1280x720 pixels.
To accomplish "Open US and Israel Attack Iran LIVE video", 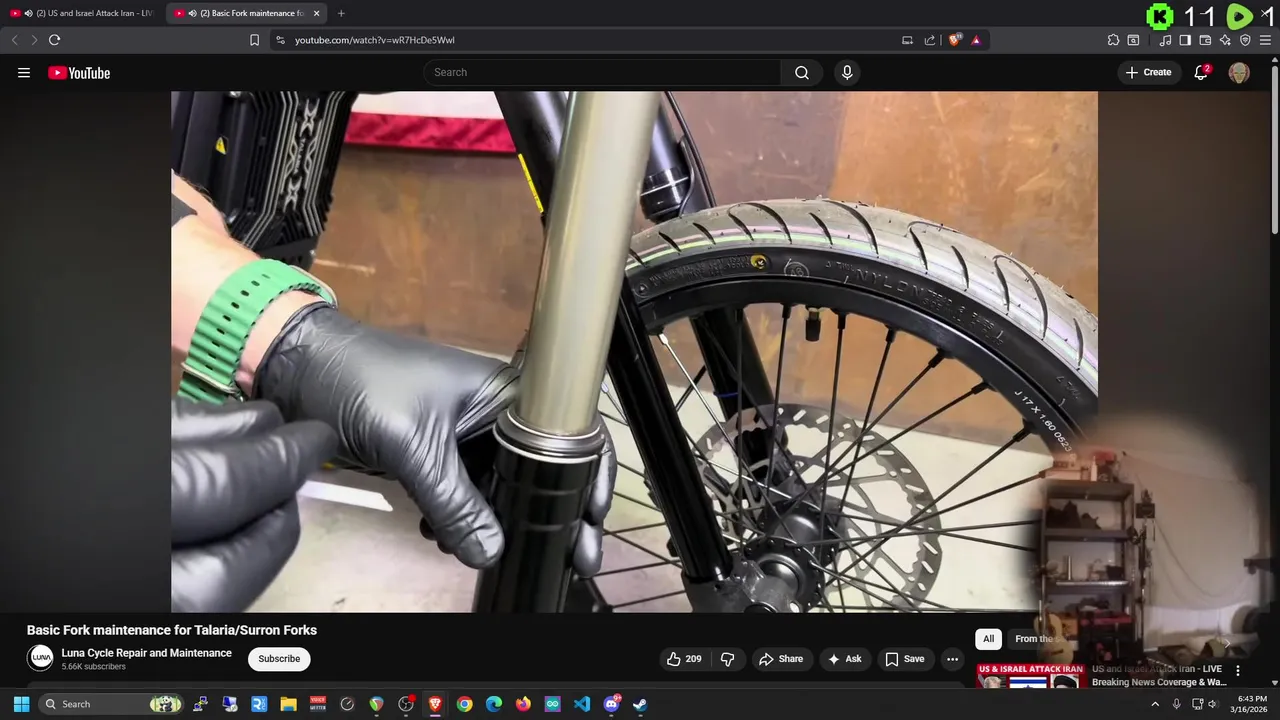I will 1160,675.
